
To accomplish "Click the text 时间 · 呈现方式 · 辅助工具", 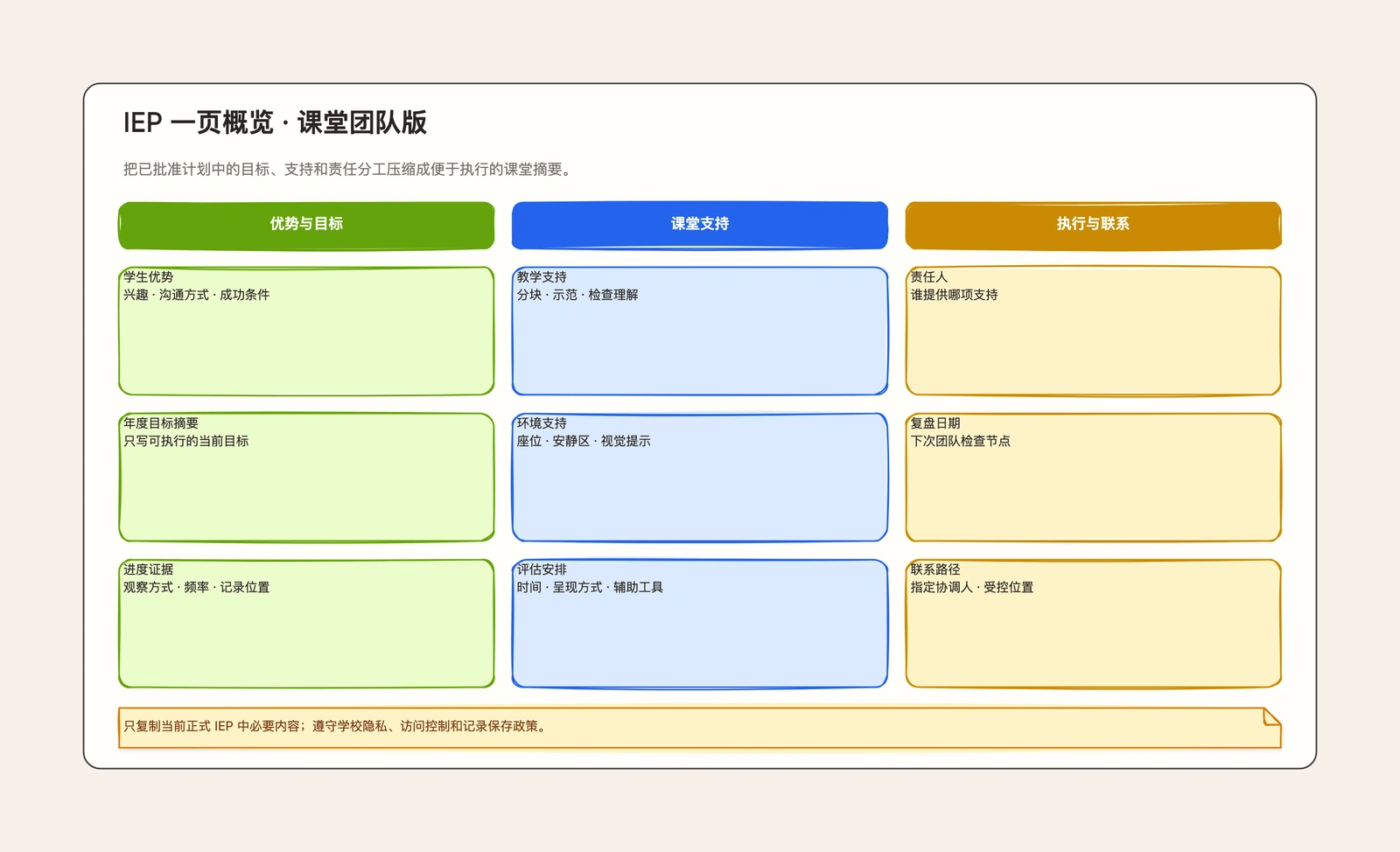I will tap(590, 587).
